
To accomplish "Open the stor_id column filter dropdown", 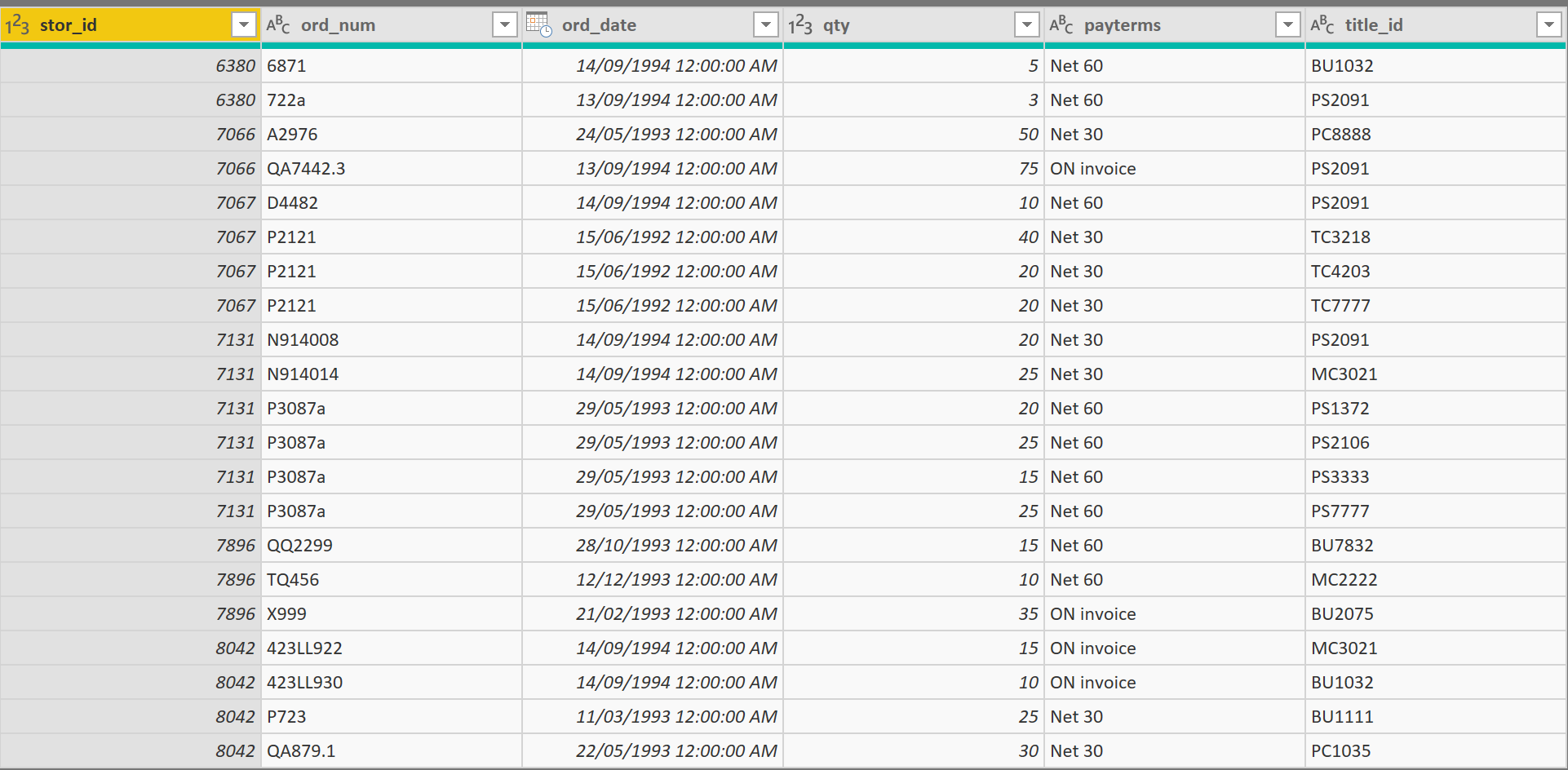I will pos(243,25).
